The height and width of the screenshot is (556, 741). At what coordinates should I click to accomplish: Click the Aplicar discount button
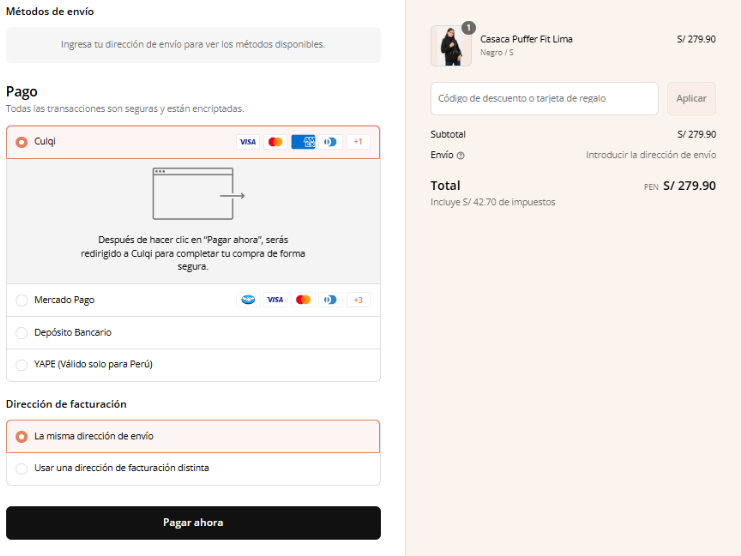pyautogui.click(x=691, y=98)
